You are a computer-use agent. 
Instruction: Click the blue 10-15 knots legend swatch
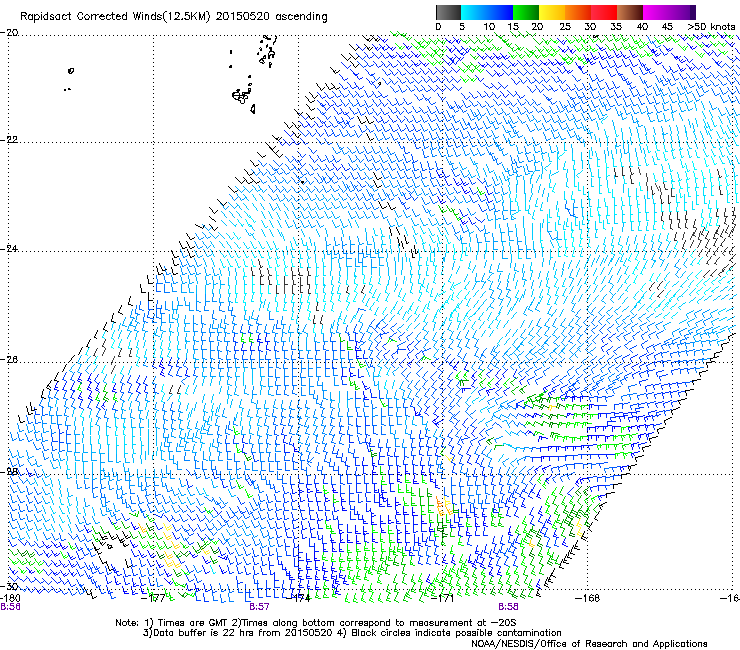click(500, 12)
